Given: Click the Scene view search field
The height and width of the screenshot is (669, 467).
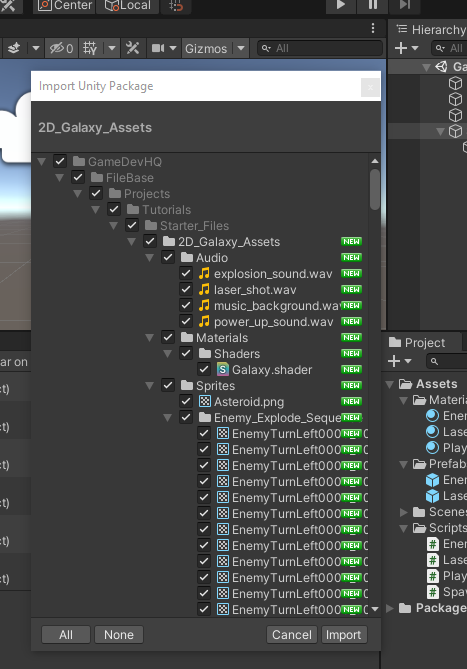Looking at the screenshot, I should (x=320, y=48).
